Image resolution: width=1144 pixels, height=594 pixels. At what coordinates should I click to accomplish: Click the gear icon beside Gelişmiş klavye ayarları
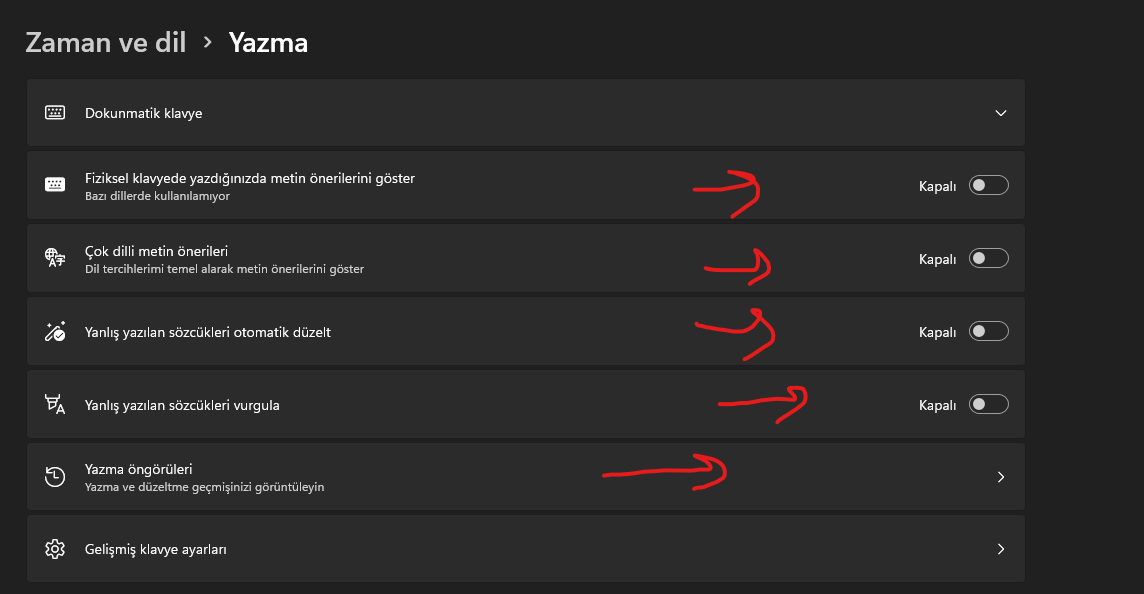pos(55,549)
